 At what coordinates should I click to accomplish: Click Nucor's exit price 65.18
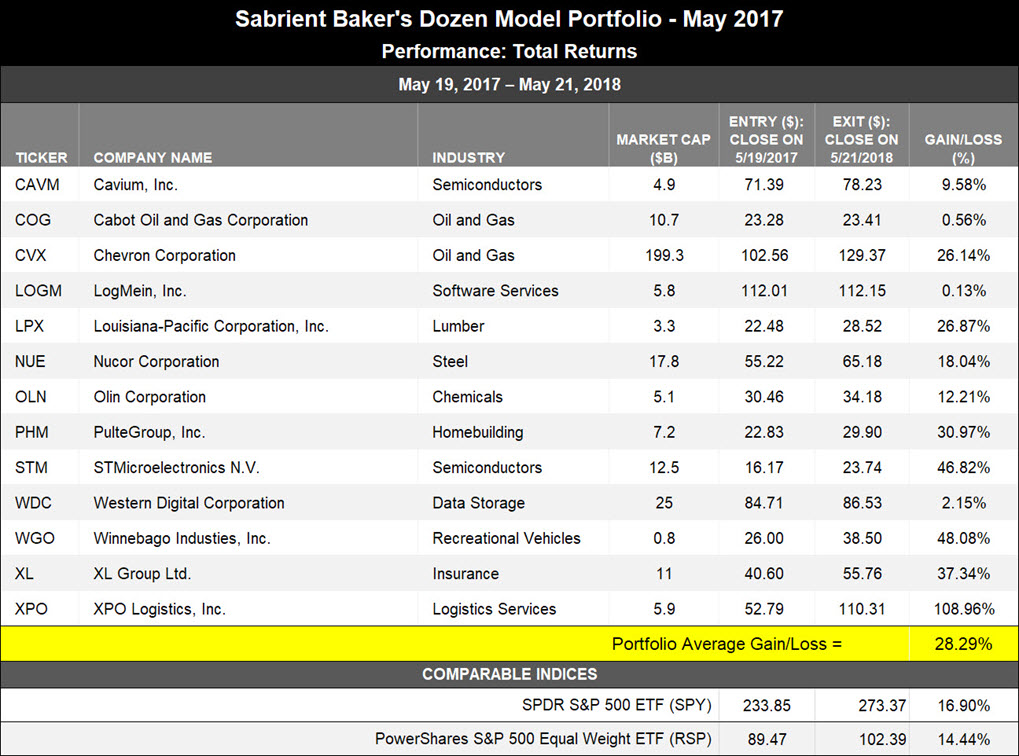[x=862, y=361]
